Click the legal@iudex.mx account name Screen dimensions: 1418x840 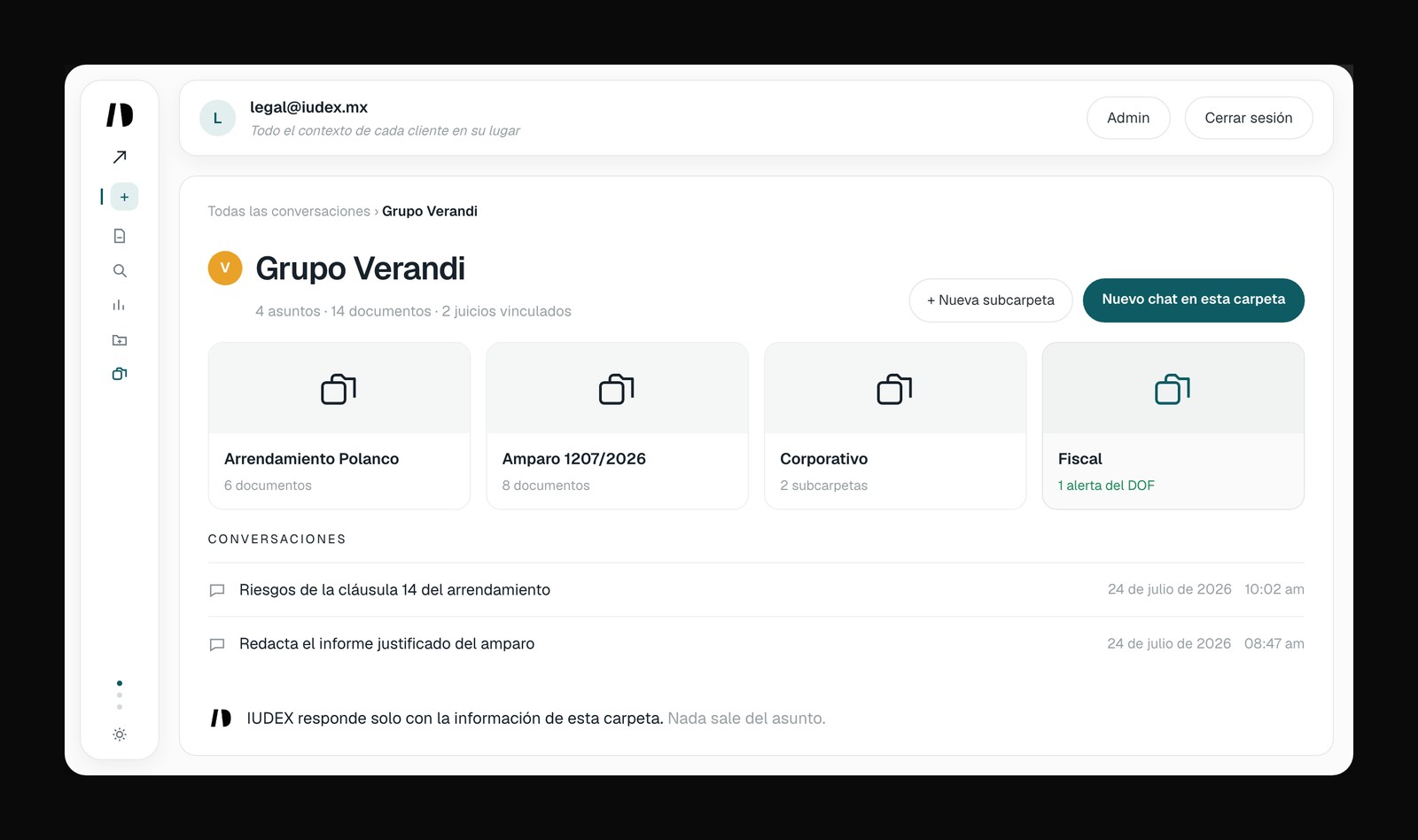[x=308, y=107]
